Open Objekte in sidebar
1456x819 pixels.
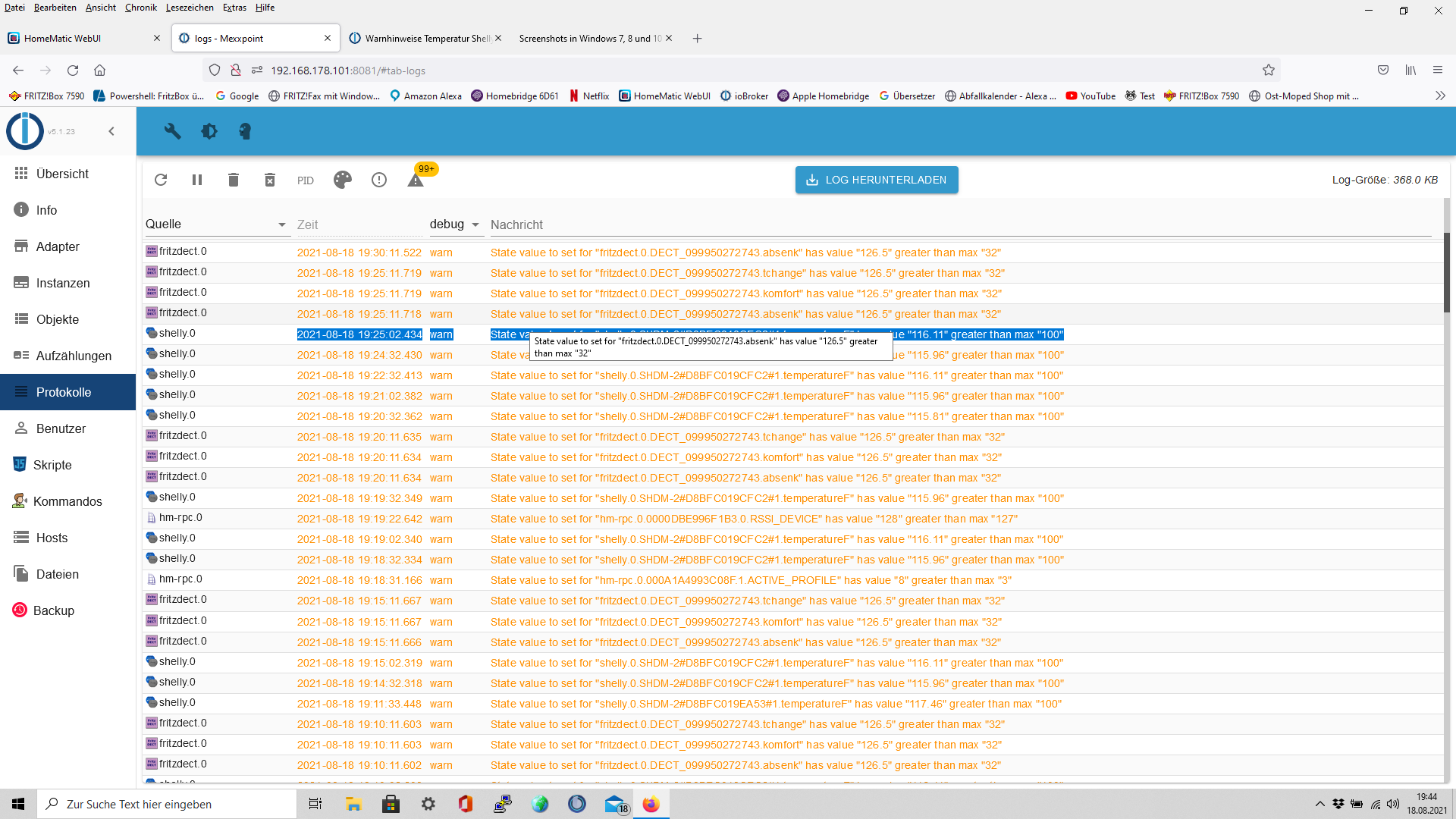[68, 319]
